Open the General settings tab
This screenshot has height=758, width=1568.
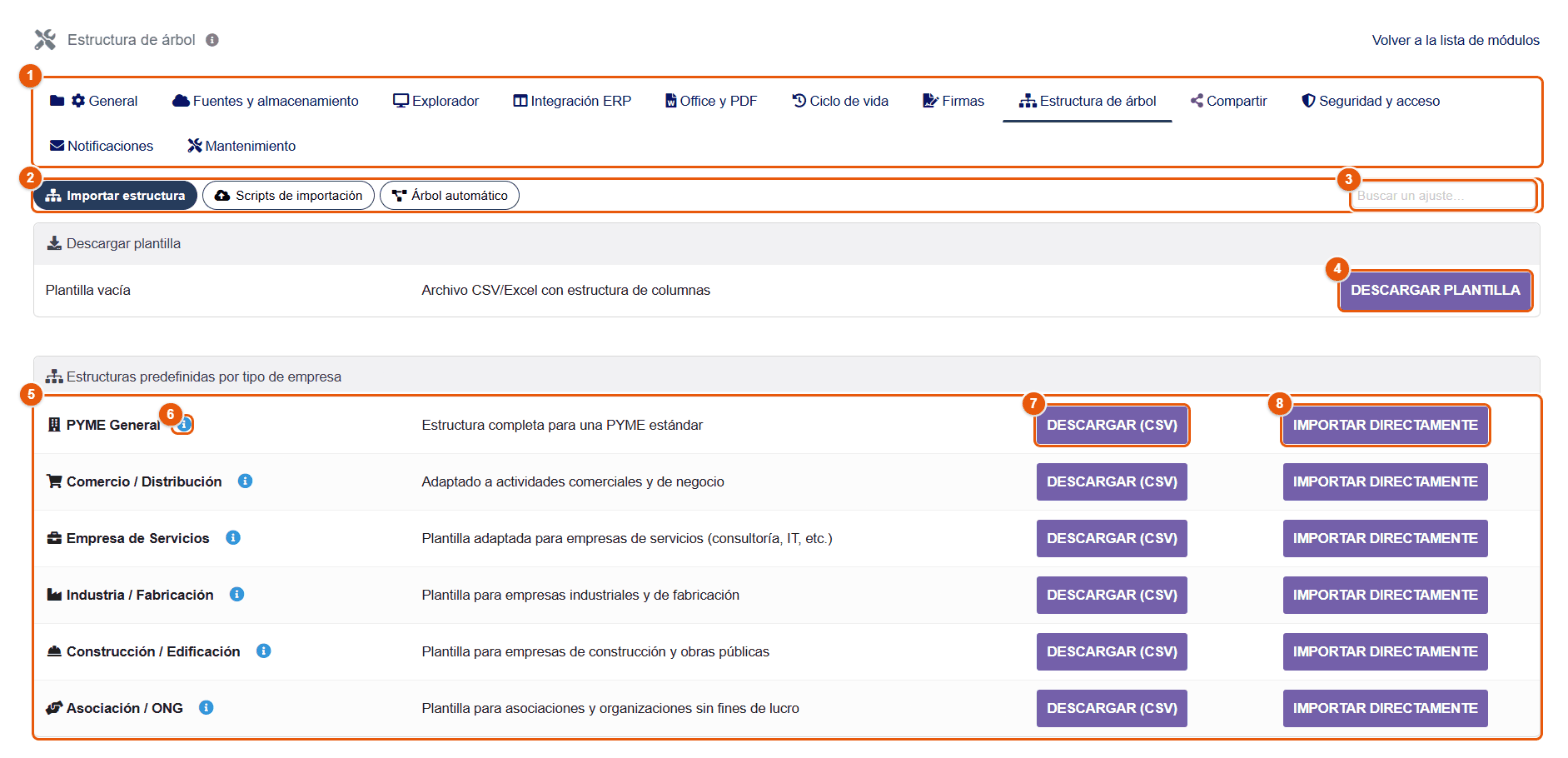[x=94, y=101]
